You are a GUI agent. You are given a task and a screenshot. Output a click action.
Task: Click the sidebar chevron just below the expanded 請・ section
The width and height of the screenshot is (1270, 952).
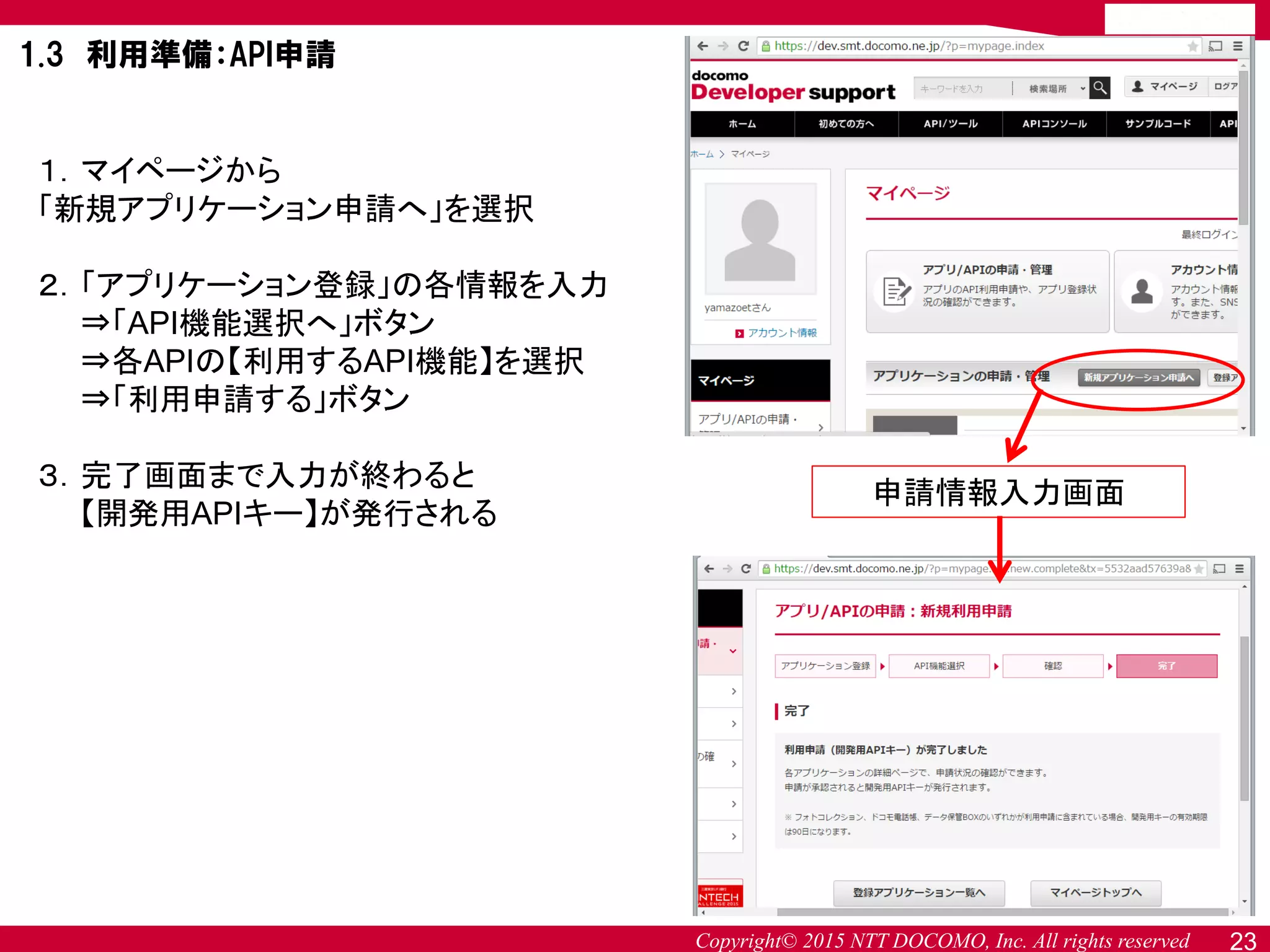(x=734, y=691)
